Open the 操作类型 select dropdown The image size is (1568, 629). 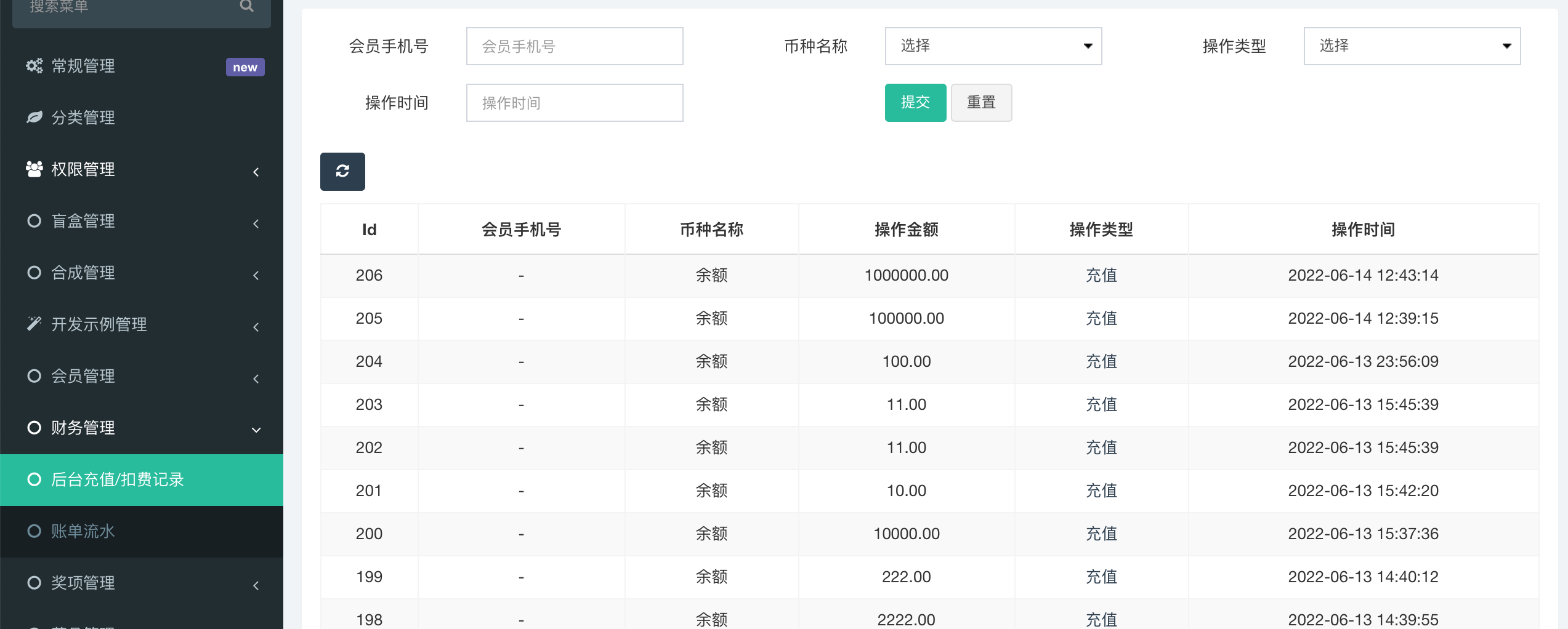pyautogui.click(x=1412, y=46)
